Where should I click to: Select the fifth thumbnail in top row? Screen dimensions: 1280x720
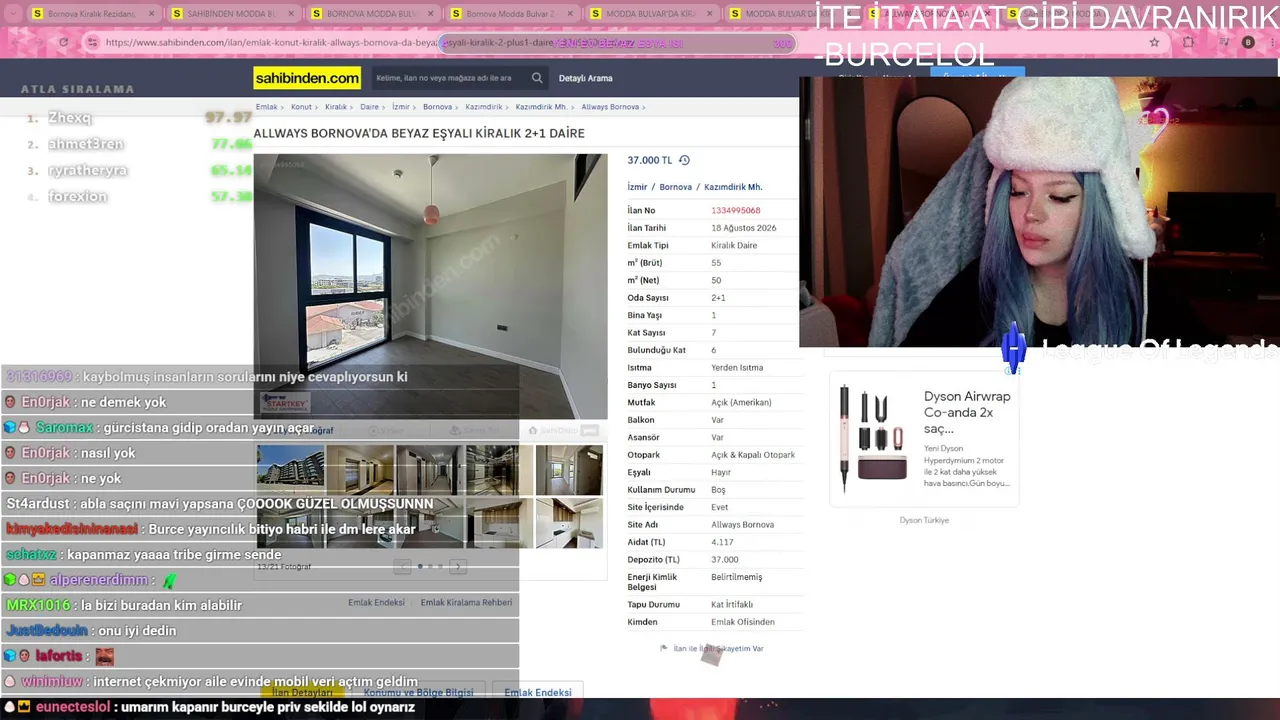click(569, 470)
